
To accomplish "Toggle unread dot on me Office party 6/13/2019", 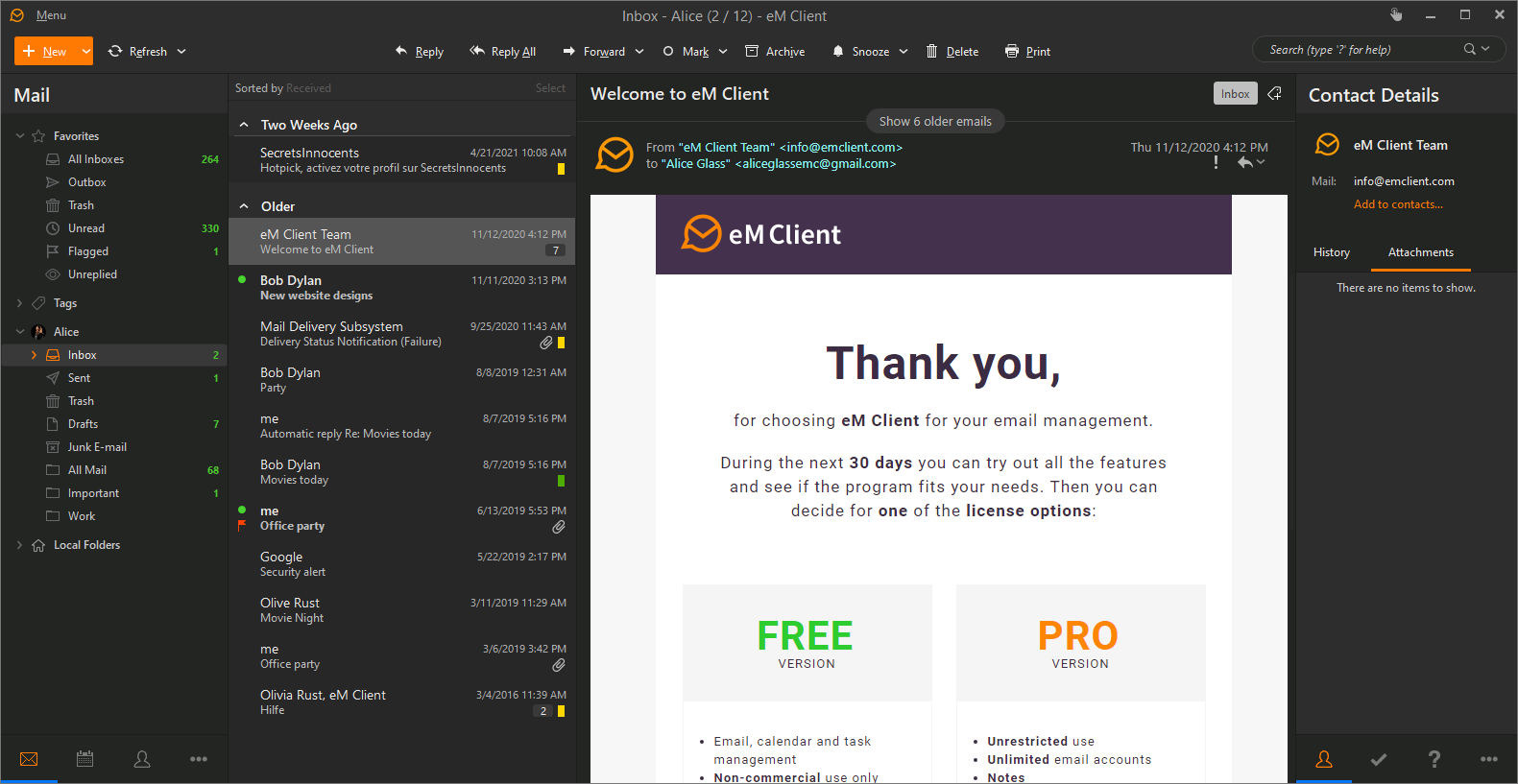I will [x=242, y=510].
